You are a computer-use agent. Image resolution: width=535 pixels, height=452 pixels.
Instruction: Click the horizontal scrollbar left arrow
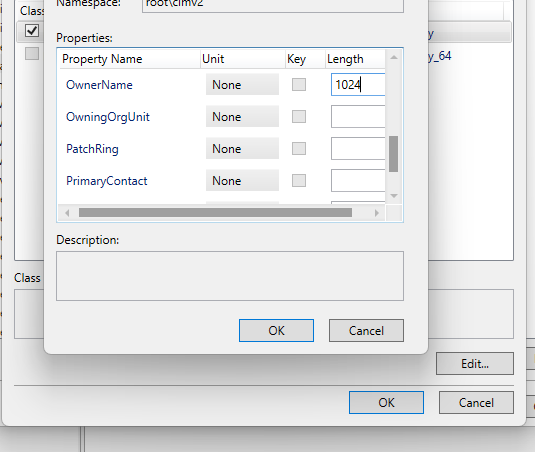67,213
